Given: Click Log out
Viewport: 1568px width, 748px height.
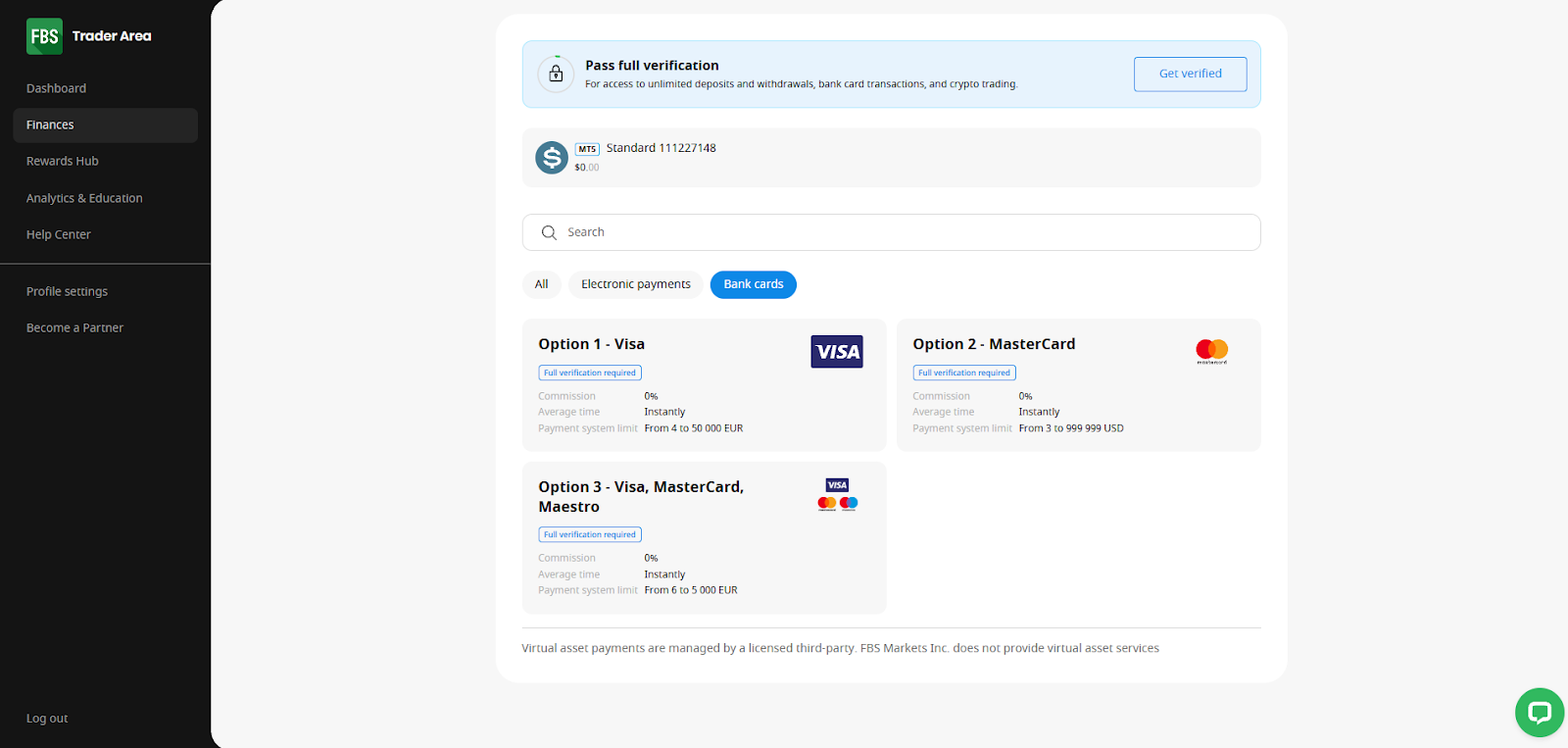Looking at the screenshot, I should pos(47,719).
